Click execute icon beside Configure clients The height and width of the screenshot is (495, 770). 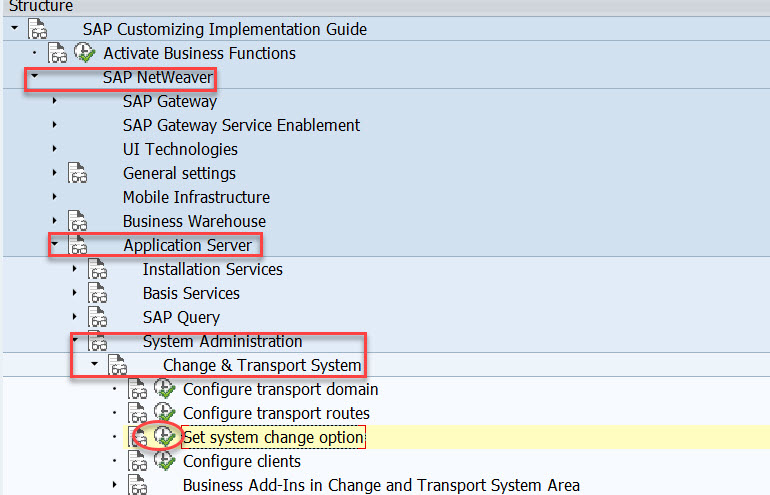(x=165, y=461)
